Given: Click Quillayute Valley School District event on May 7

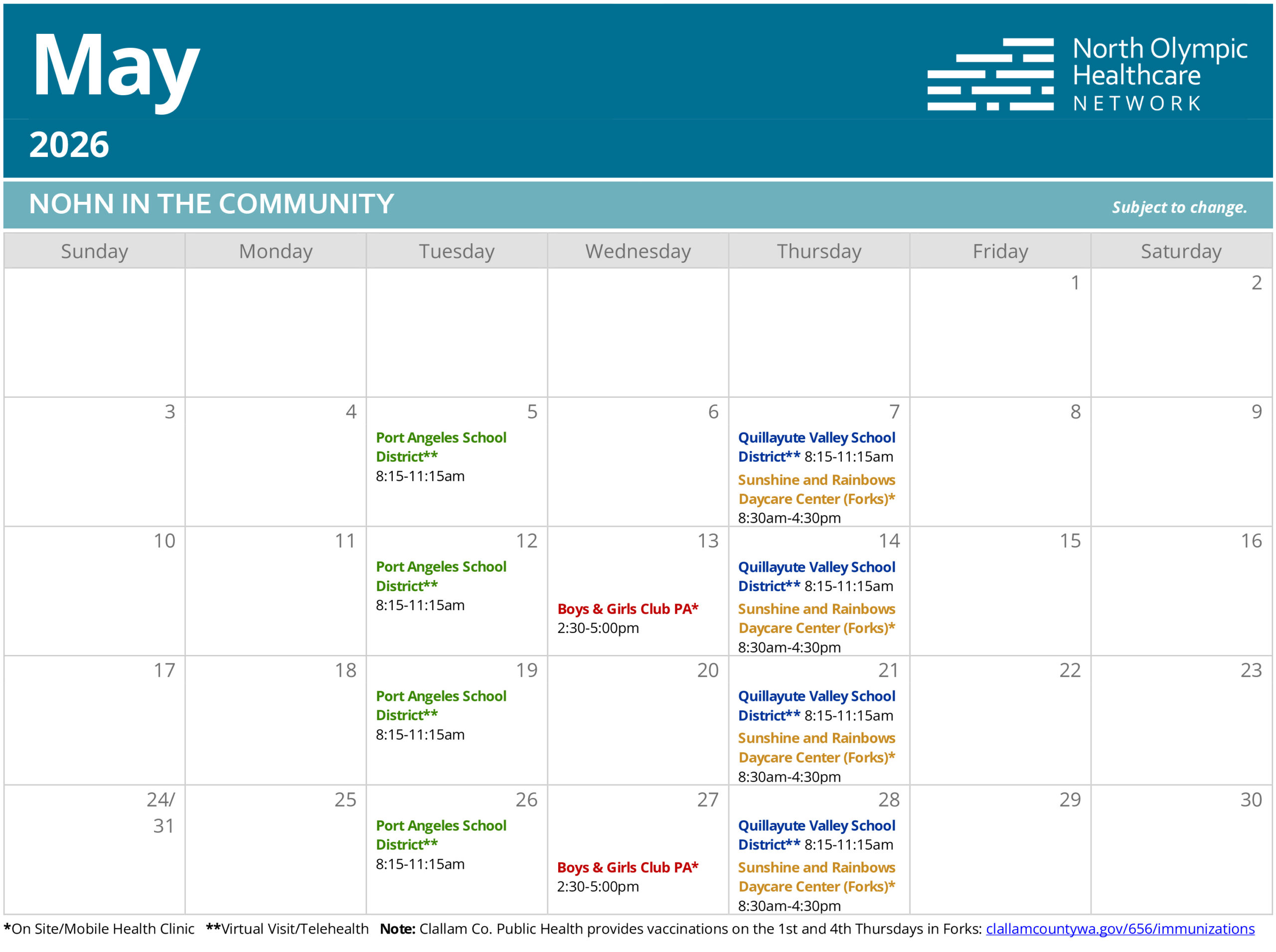Looking at the screenshot, I should (x=816, y=447).
